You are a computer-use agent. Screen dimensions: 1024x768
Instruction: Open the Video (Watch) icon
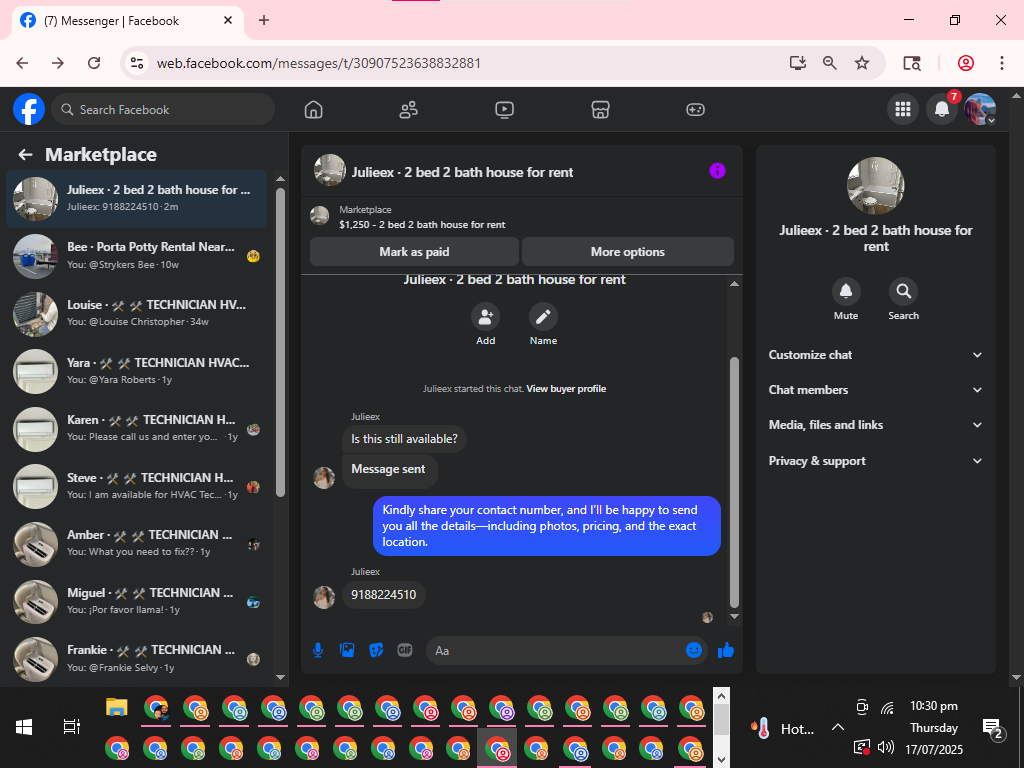tap(504, 110)
